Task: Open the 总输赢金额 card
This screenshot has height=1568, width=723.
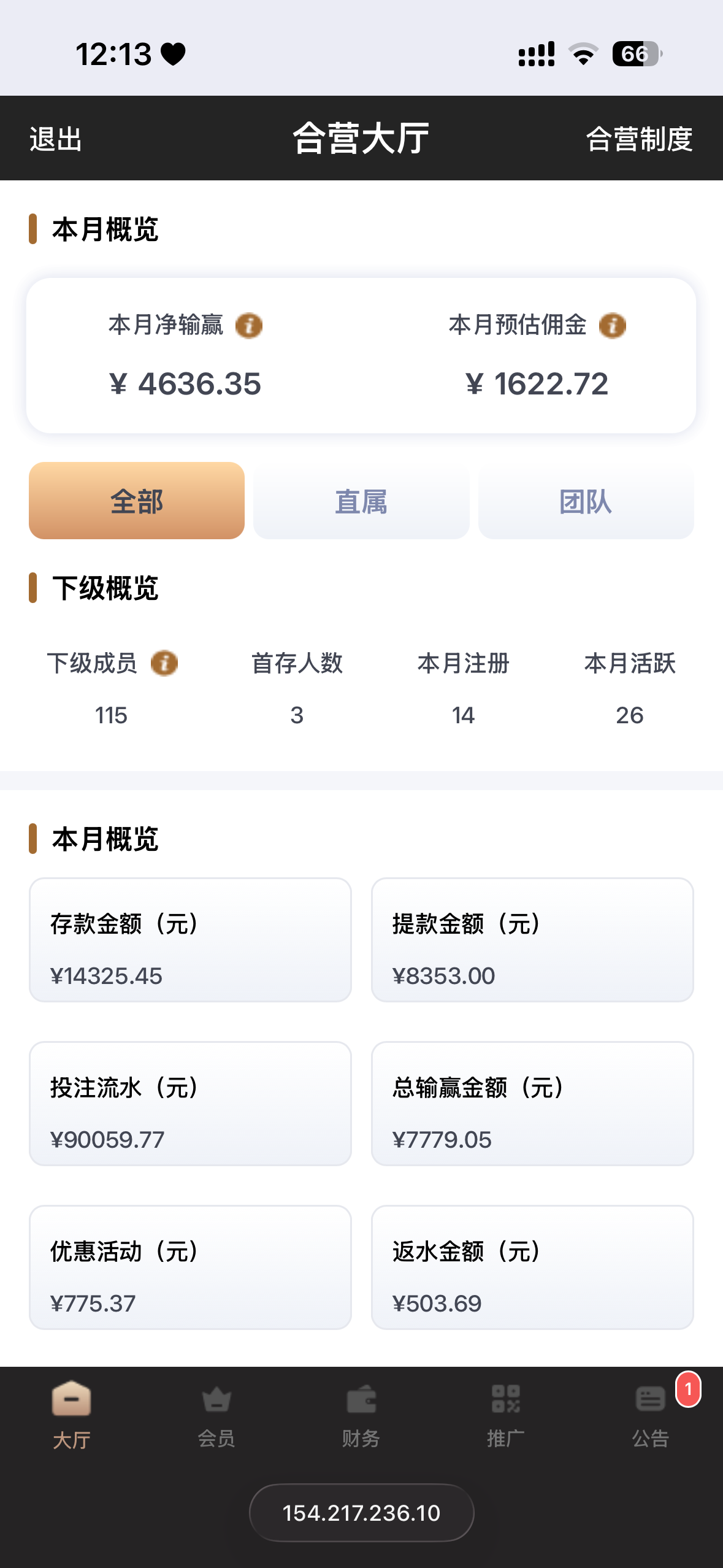Action: [x=532, y=1104]
